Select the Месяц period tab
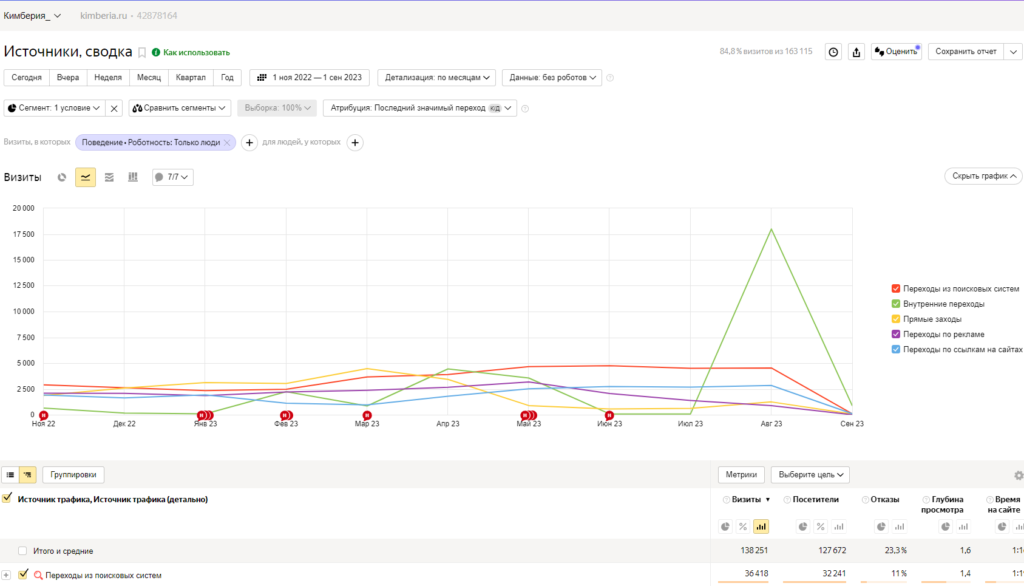1024x586 pixels. (x=149, y=78)
